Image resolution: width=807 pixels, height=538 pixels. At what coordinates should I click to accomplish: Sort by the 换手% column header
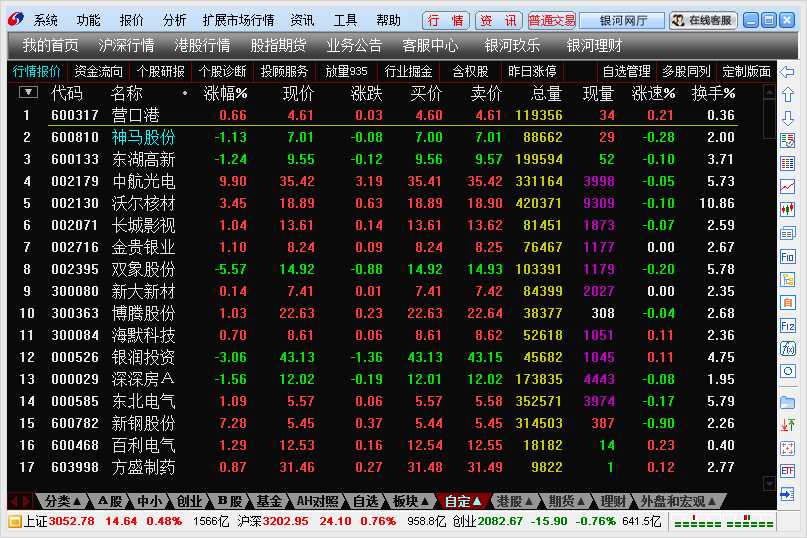pos(713,93)
